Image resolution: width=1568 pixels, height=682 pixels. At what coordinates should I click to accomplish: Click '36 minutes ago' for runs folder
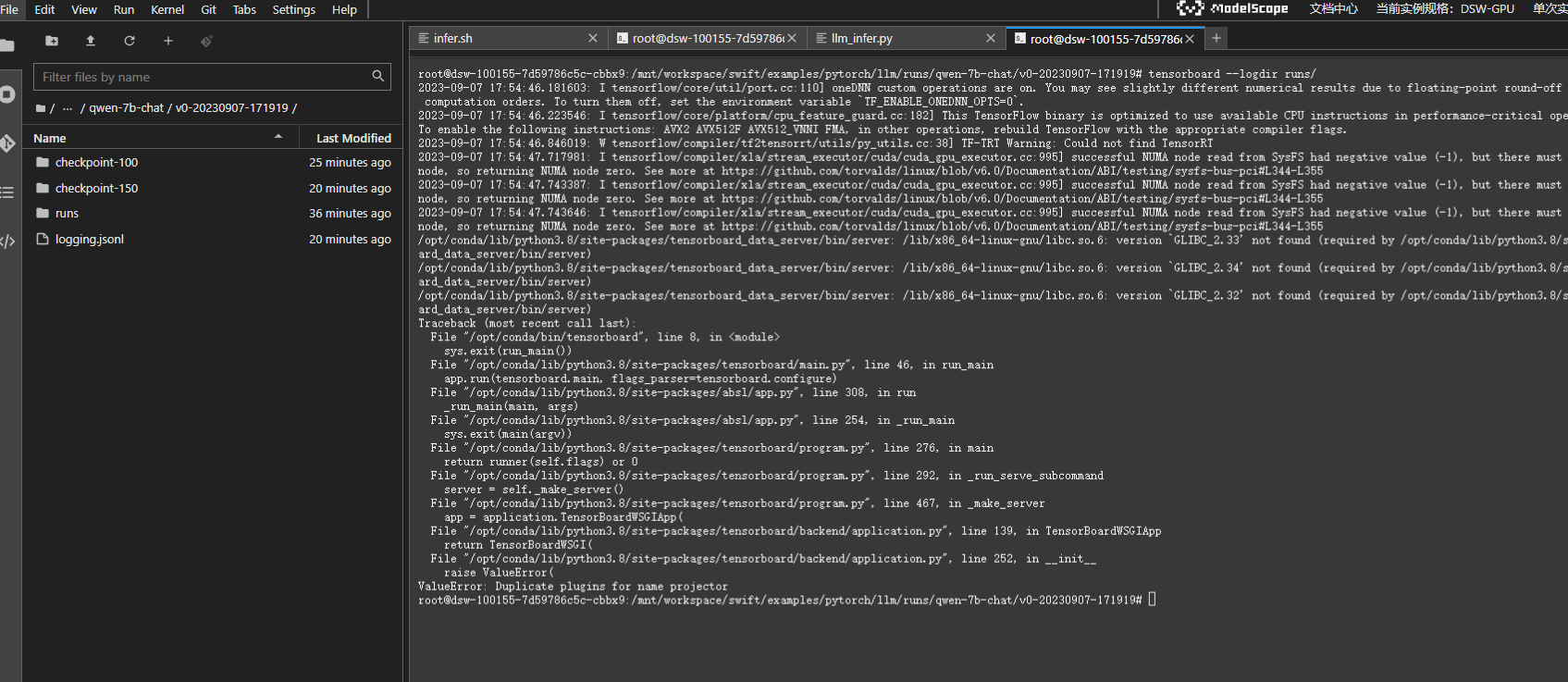pos(350,213)
